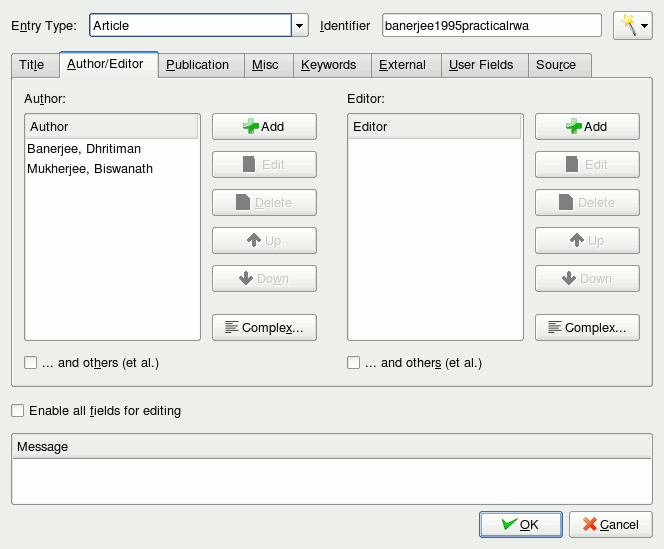
Task: Click the magic wand identifier generator icon
Action: [628, 25]
